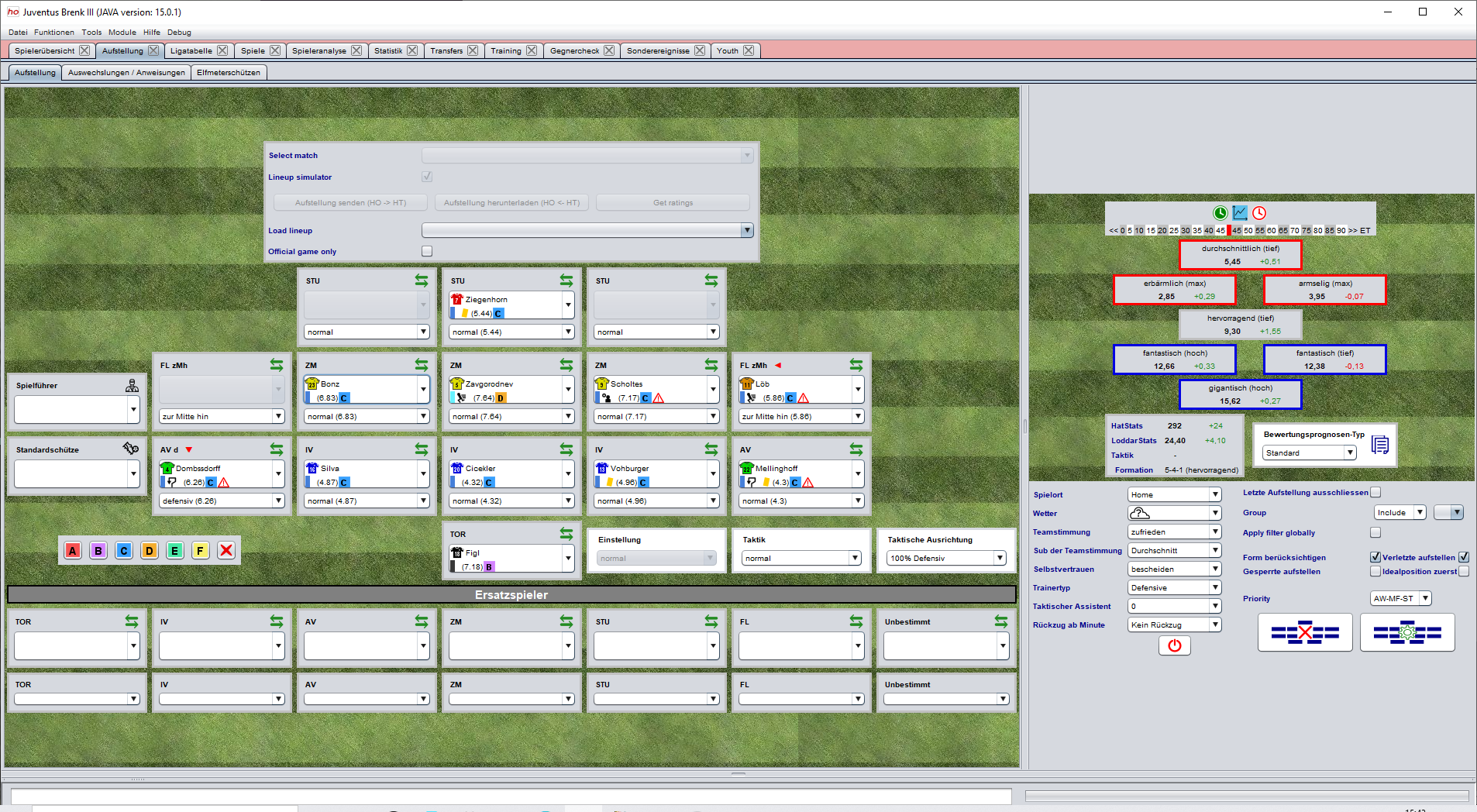Viewport: 1477px width, 812px height.
Task: Open the Group Include dropdown
Action: (x=1400, y=512)
